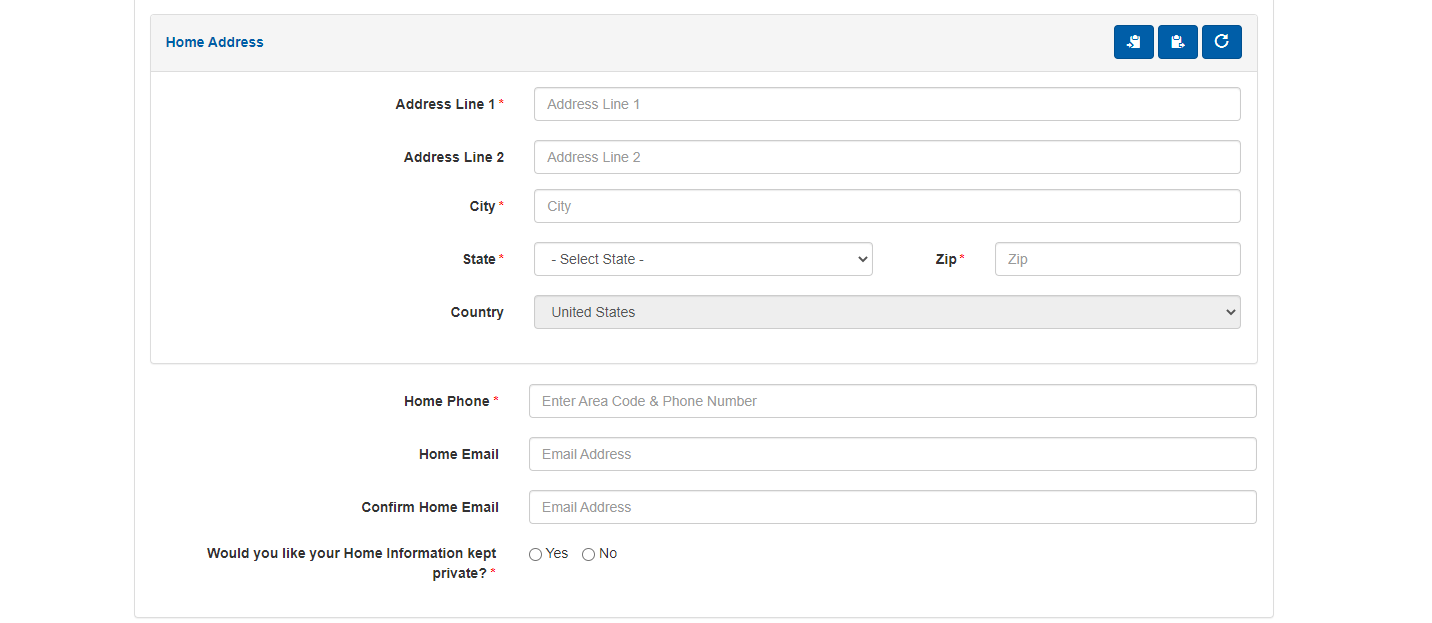Screen dimensions: 1432x623
Task: Select No for keeping Home Information private
Action: tap(589, 554)
